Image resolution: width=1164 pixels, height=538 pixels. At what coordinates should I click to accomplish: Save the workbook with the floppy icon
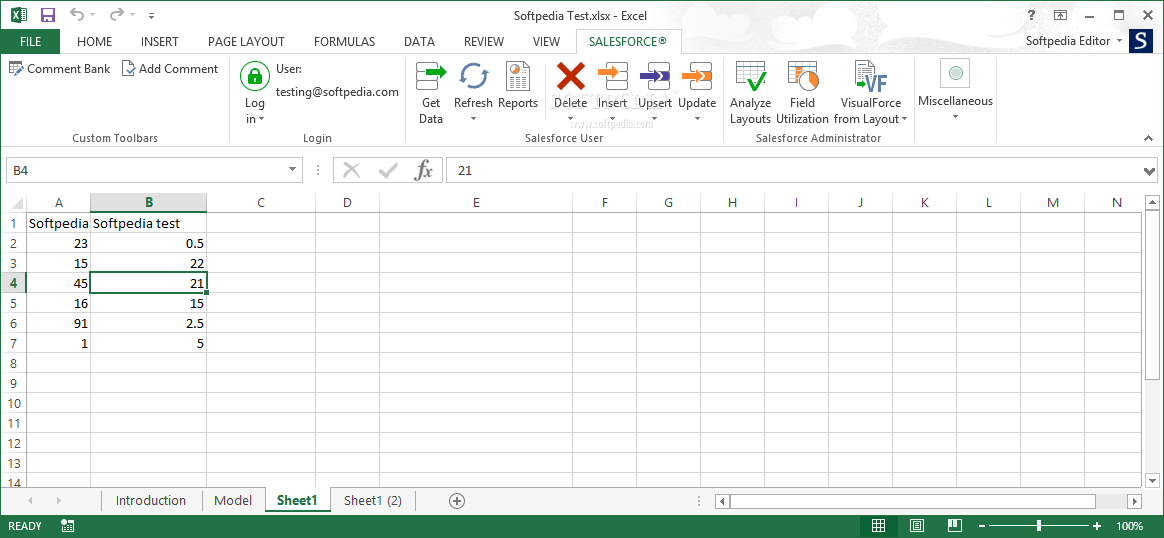(x=48, y=15)
